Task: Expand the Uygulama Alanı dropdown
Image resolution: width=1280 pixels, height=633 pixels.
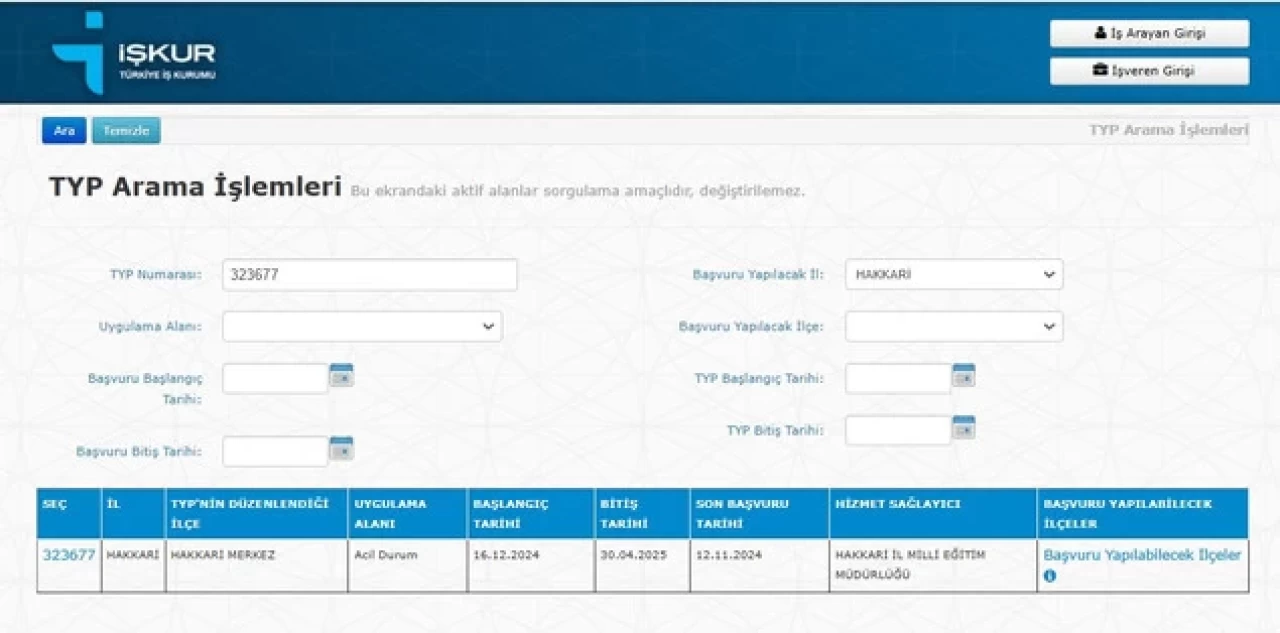Action: point(362,327)
